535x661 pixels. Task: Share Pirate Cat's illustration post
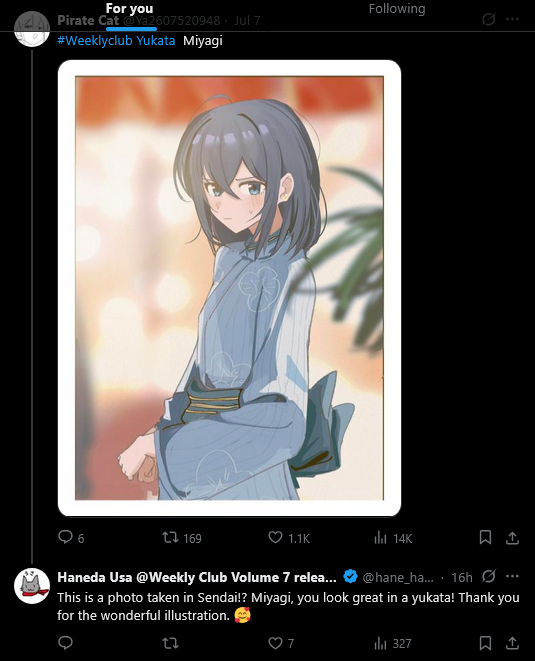pyautogui.click(x=512, y=537)
